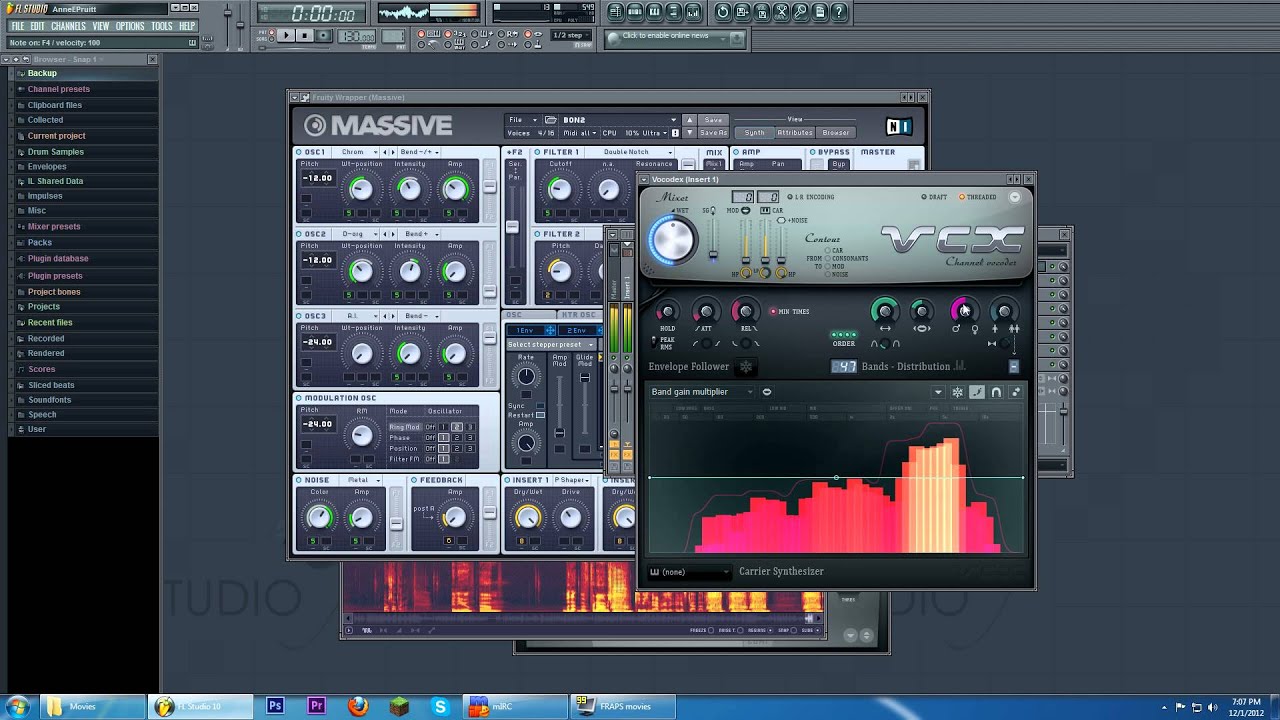Click the FL Studio play button
Viewport: 1280px width, 720px height.
[x=285, y=35]
